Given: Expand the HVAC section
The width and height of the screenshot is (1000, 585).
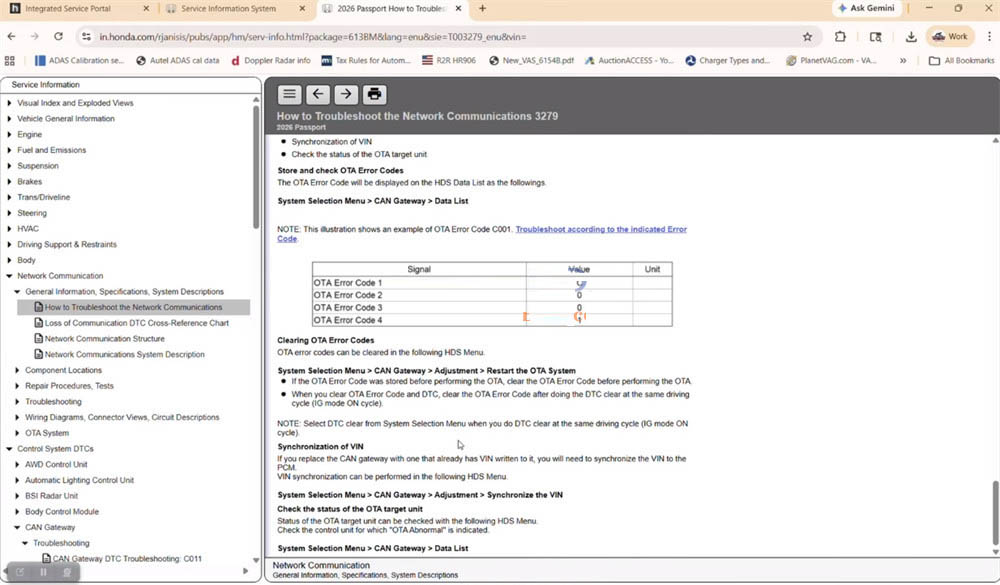Looking at the screenshot, I should pos(9,228).
